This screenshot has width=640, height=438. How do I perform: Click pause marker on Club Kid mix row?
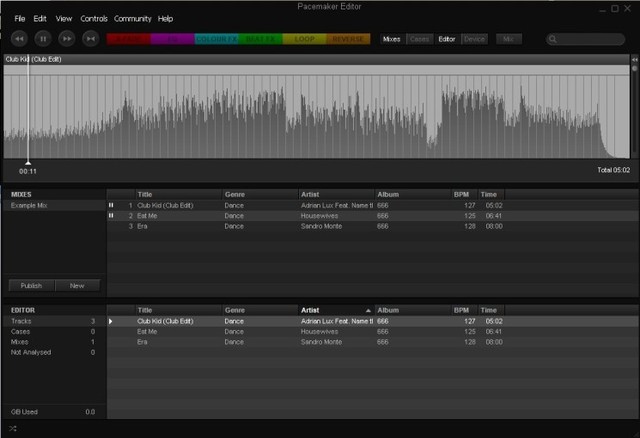pyautogui.click(x=111, y=205)
